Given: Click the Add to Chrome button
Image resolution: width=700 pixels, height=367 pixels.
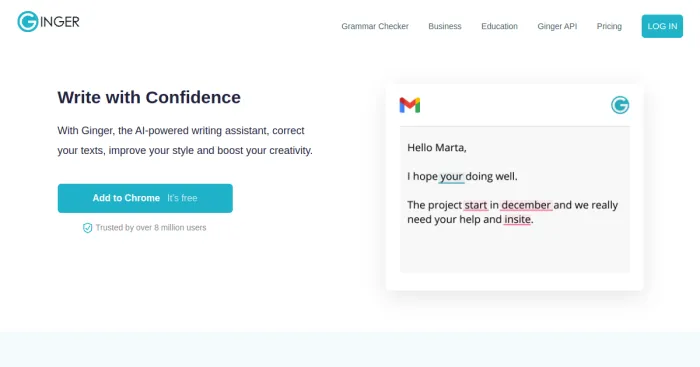Looking at the screenshot, I should (x=145, y=198).
